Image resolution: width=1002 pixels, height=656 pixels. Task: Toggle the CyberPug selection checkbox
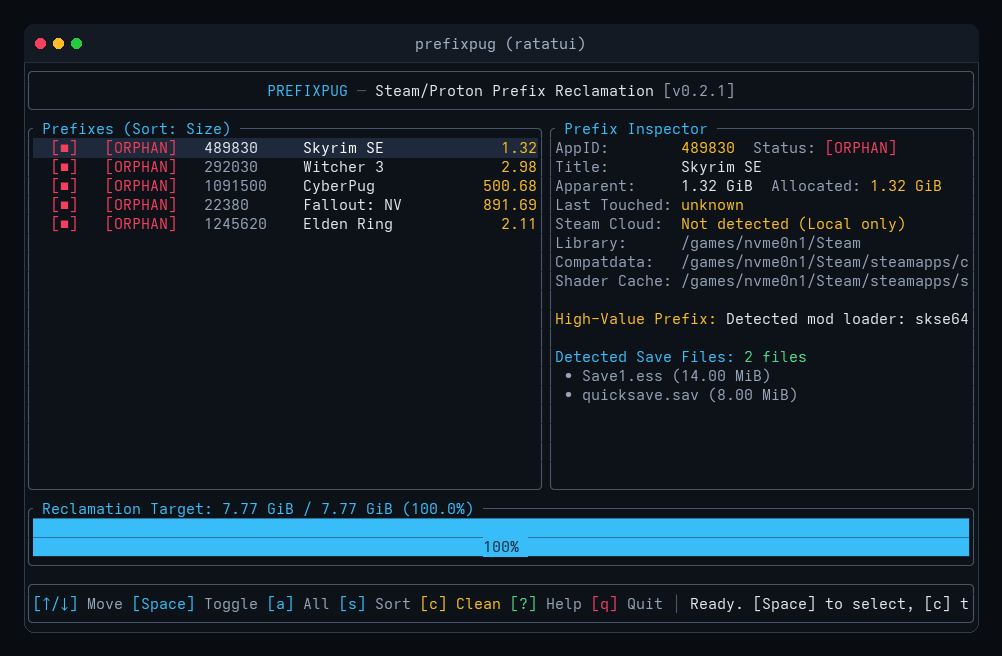tap(64, 187)
